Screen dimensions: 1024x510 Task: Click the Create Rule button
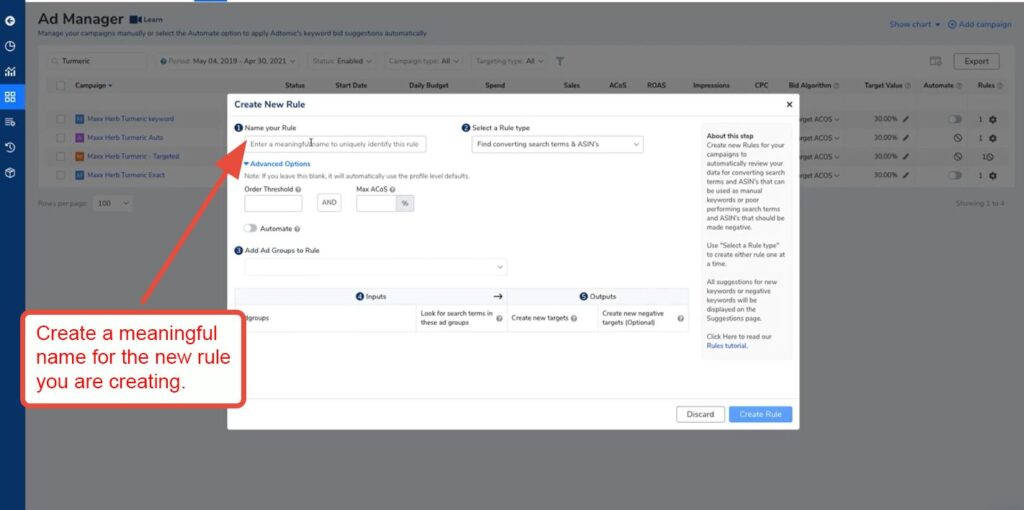(760, 414)
